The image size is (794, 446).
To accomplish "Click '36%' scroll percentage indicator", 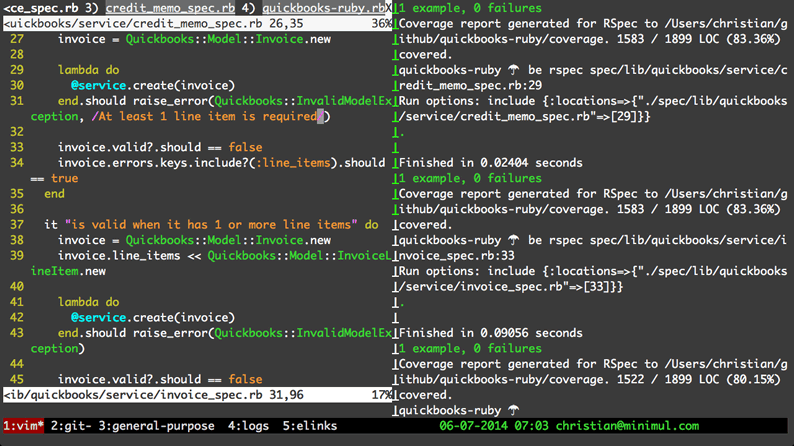I will [x=381, y=24].
